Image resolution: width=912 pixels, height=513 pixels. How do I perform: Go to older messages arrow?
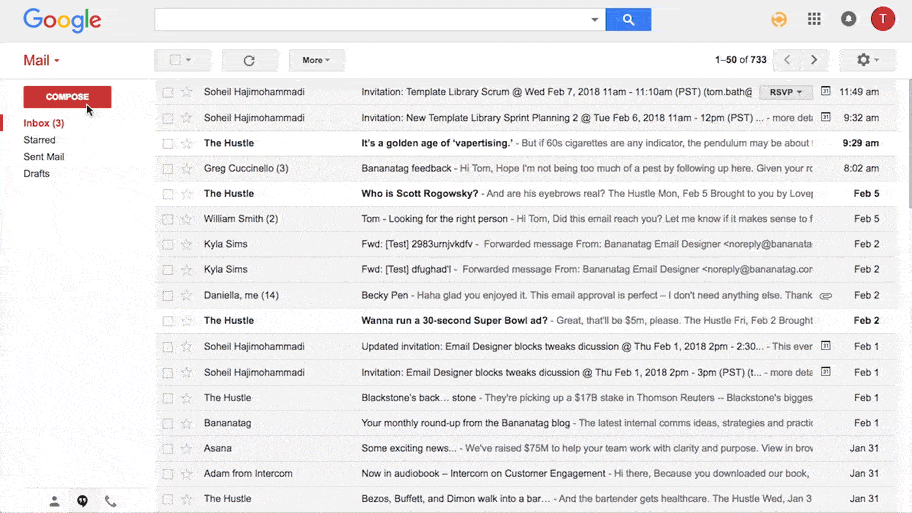814,60
